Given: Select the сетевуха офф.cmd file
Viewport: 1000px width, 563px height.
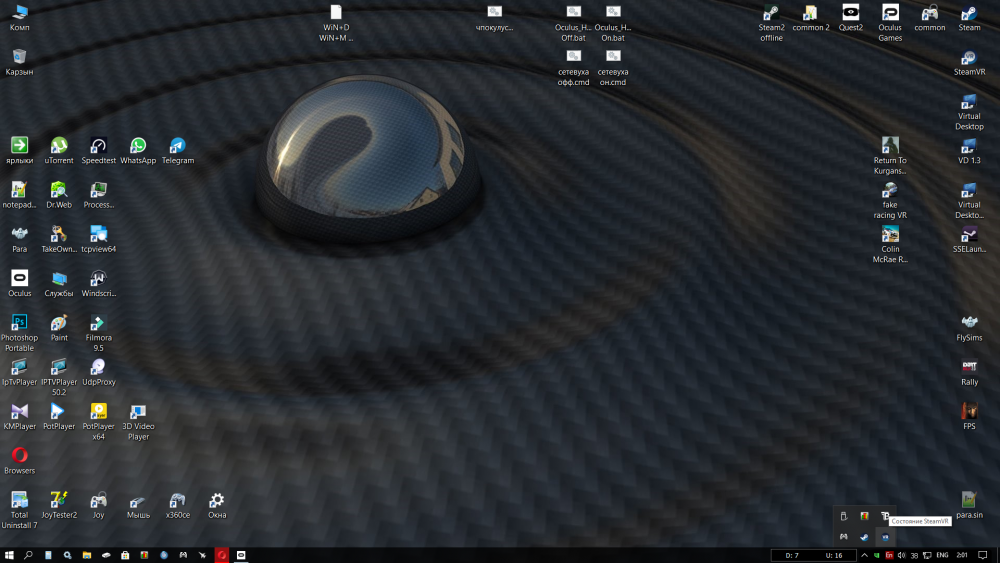Looking at the screenshot, I should coord(573,68).
